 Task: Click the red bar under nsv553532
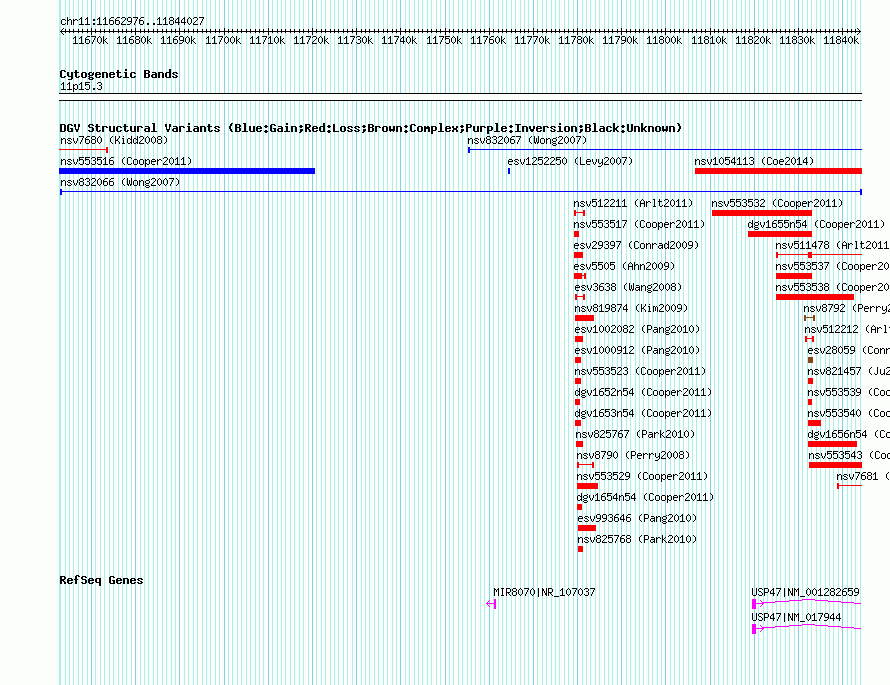(x=762, y=213)
